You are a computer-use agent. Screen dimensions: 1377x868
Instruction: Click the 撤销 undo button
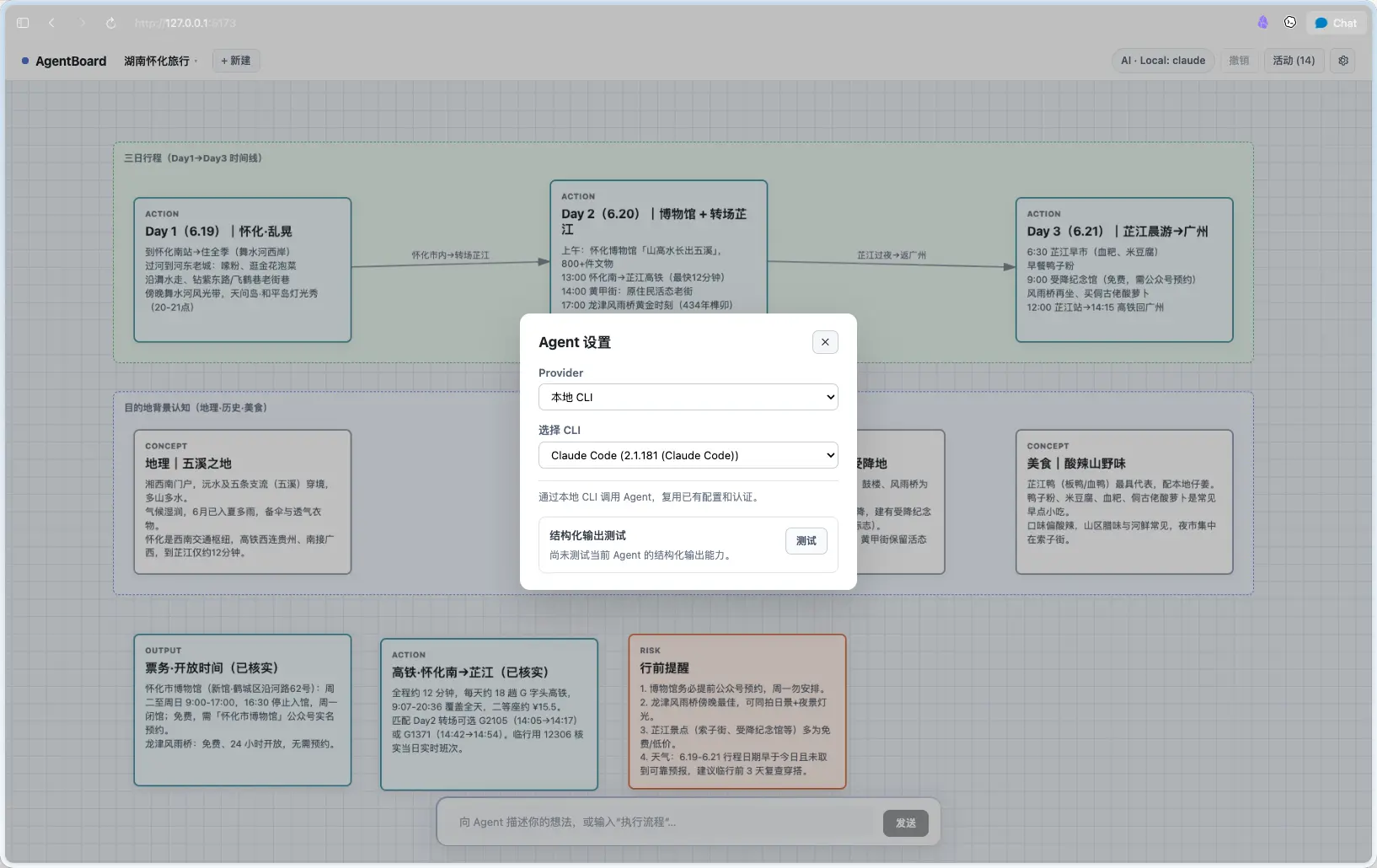click(x=1239, y=61)
